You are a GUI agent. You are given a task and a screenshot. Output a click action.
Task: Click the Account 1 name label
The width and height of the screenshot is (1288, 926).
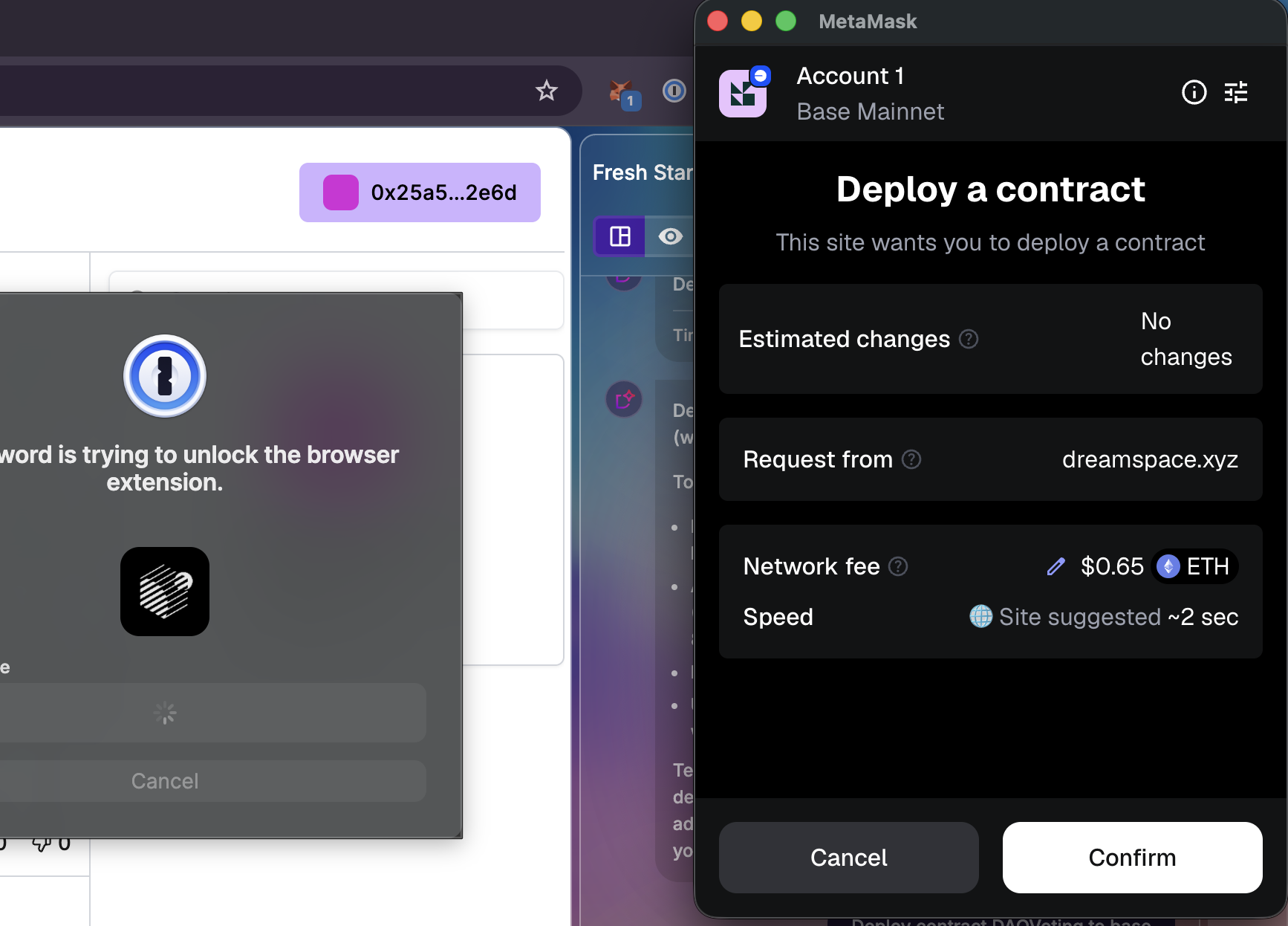tap(850, 76)
